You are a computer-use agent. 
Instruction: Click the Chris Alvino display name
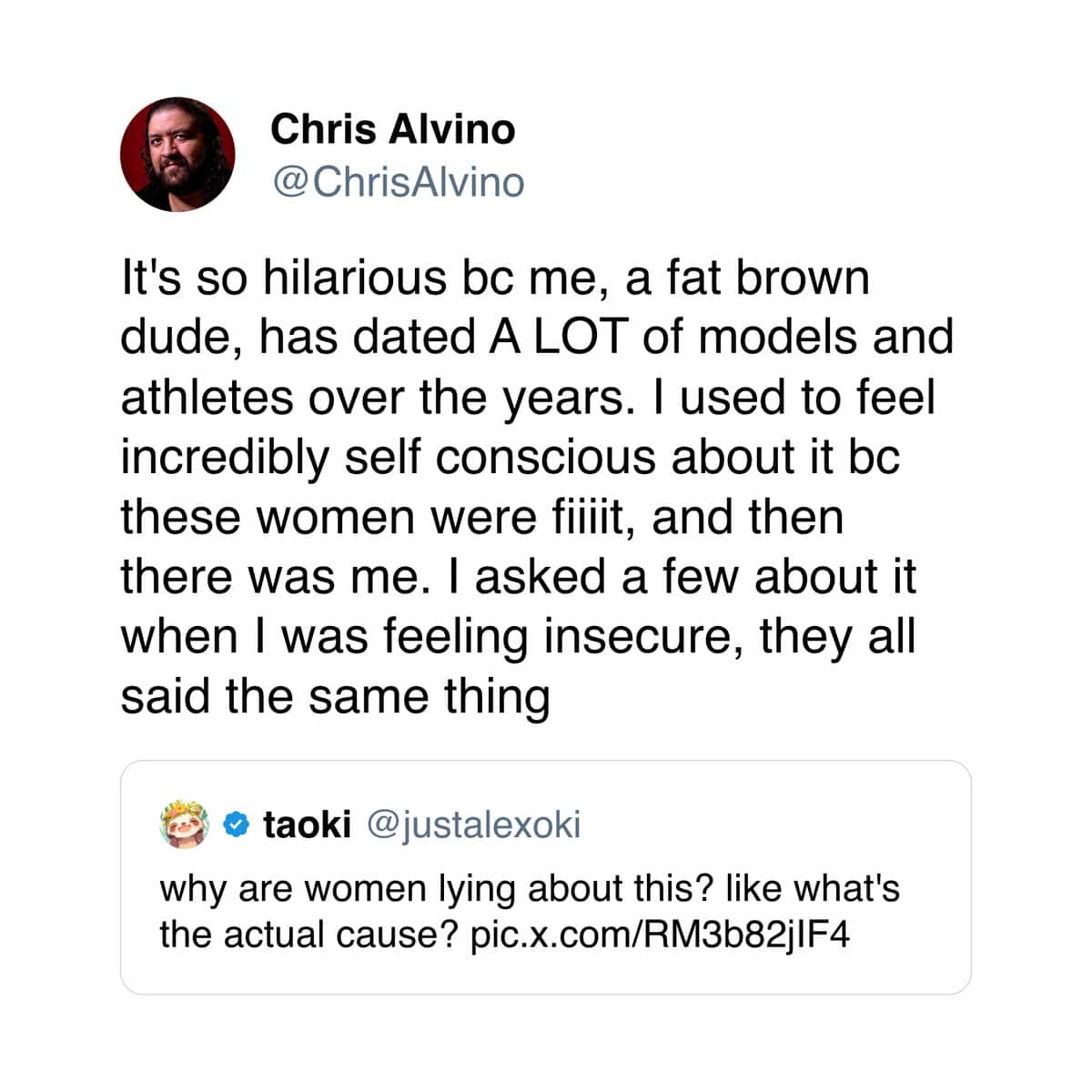point(392,129)
